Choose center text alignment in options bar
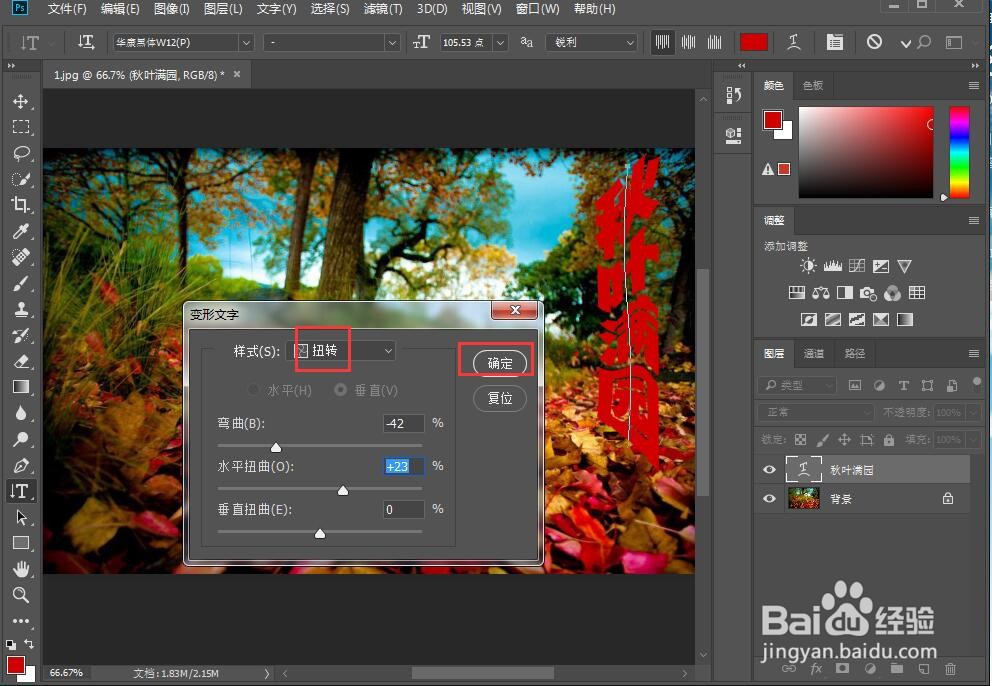The width and height of the screenshot is (992, 686). [x=688, y=42]
